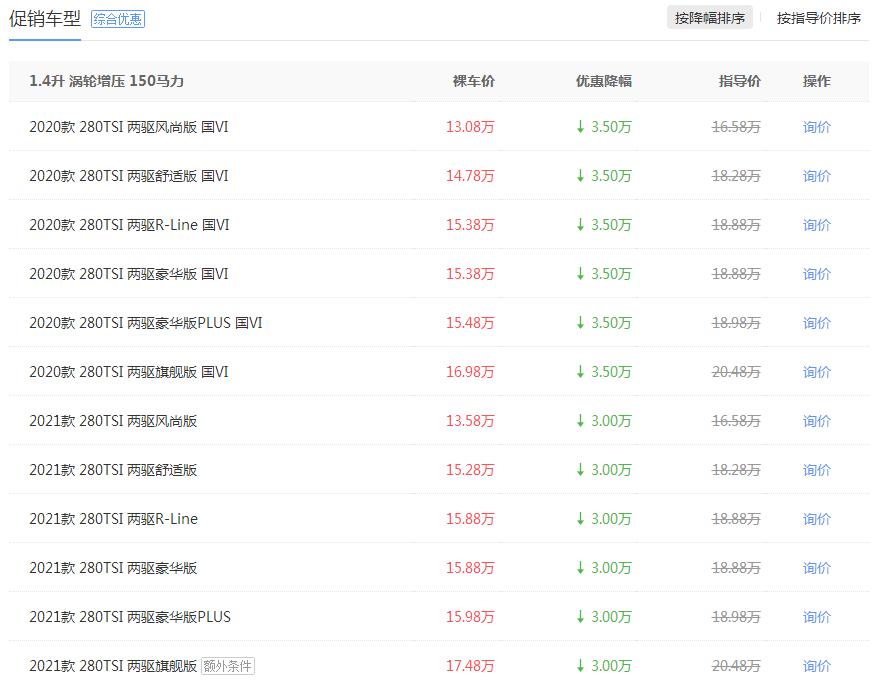Sort by 按降幅排序 discount amount

pos(709,19)
